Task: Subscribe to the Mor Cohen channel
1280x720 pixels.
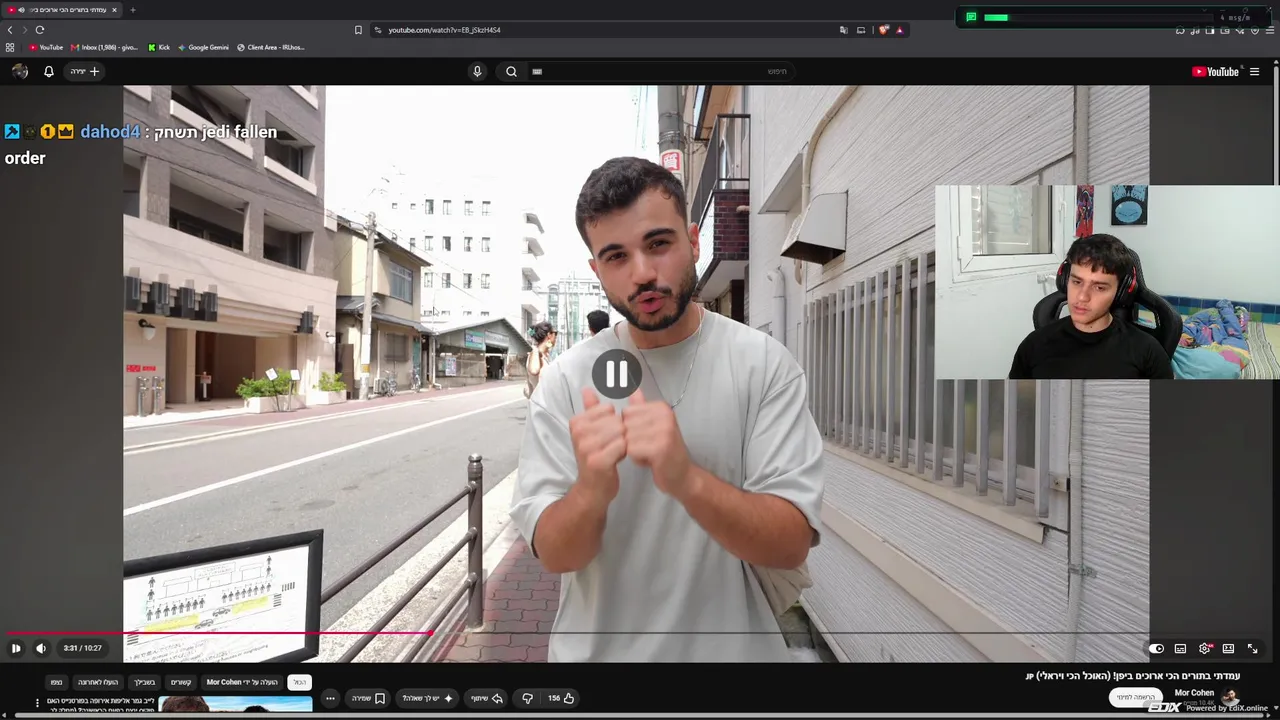Action: pyautogui.click(x=1135, y=697)
